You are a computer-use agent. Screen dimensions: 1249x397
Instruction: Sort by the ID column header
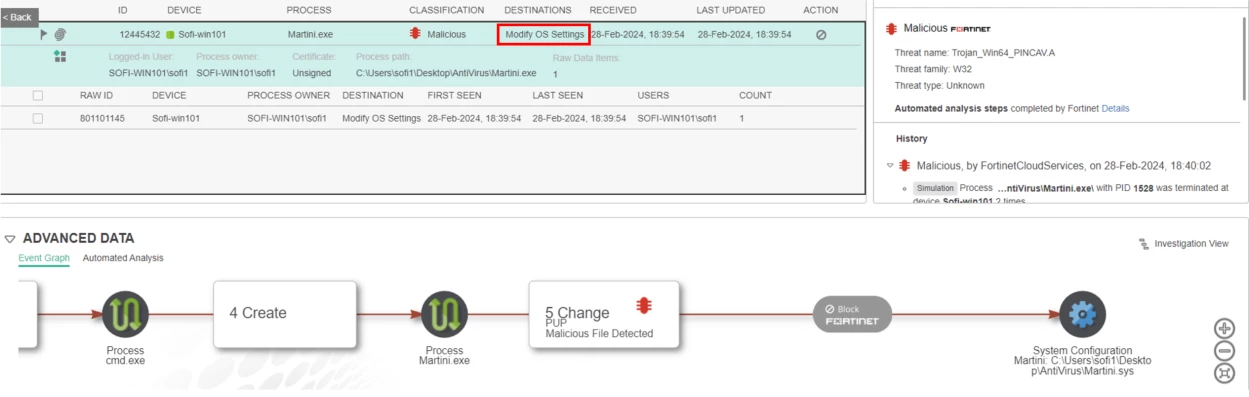pyautogui.click(x=123, y=10)
